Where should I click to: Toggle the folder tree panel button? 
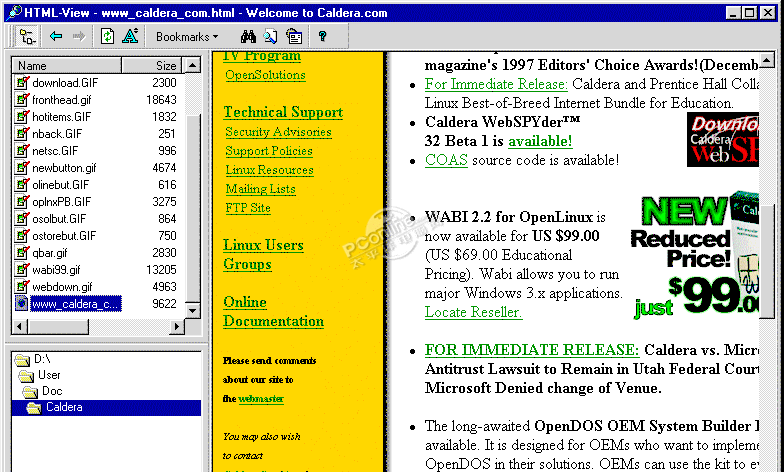(x=26, y=36)
